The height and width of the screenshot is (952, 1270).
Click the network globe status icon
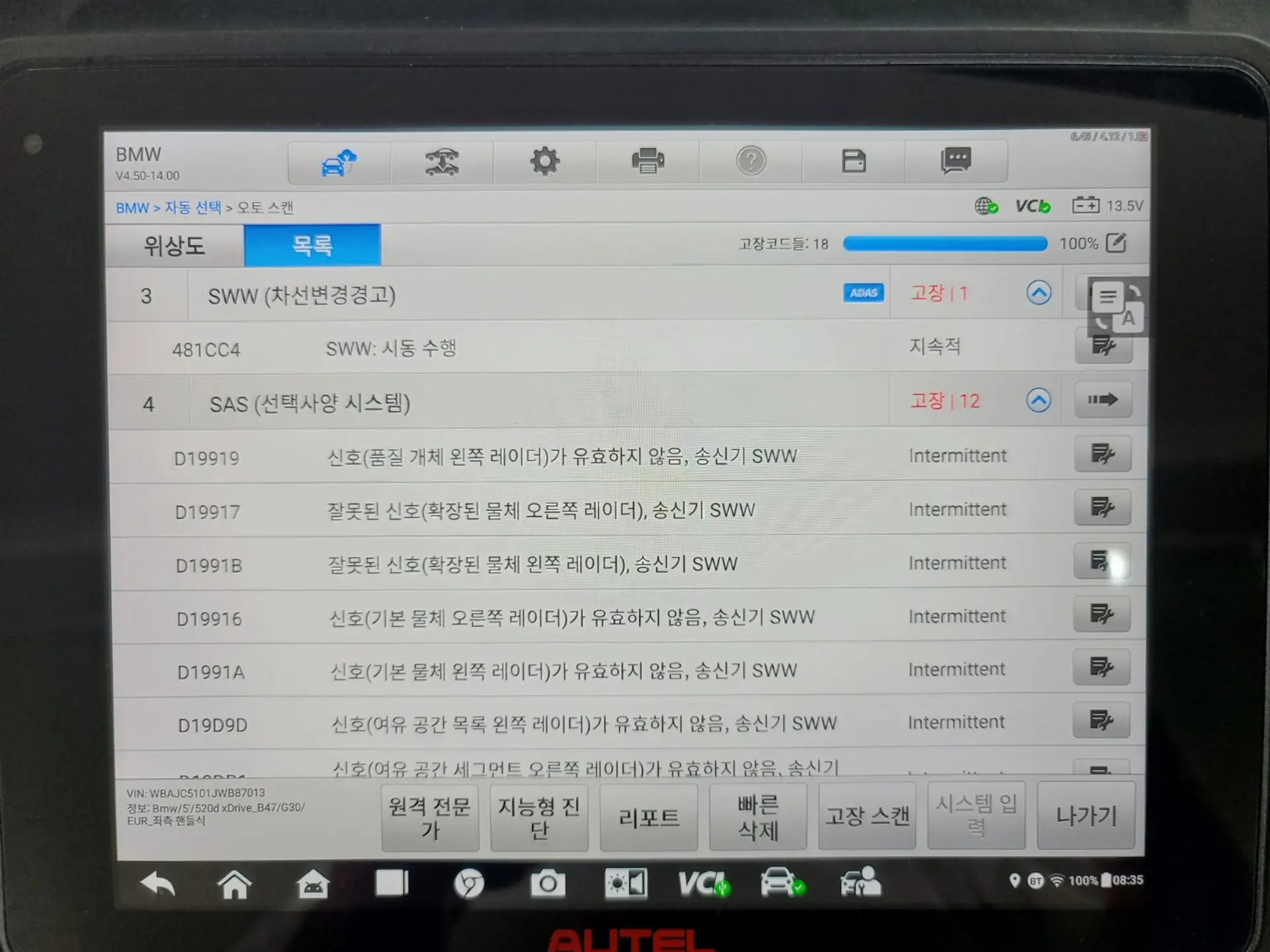coord(986,206)
